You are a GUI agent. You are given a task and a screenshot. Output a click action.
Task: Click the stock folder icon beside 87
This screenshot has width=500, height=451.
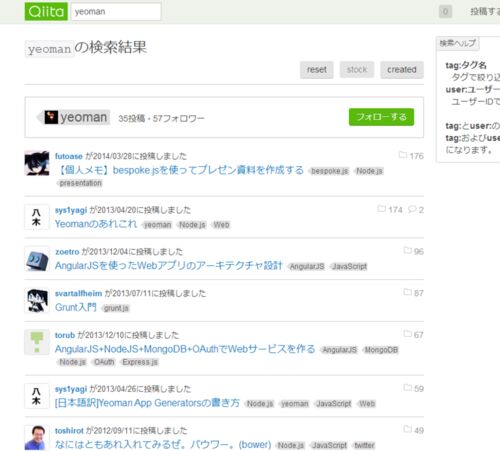[x=407, y=292]
